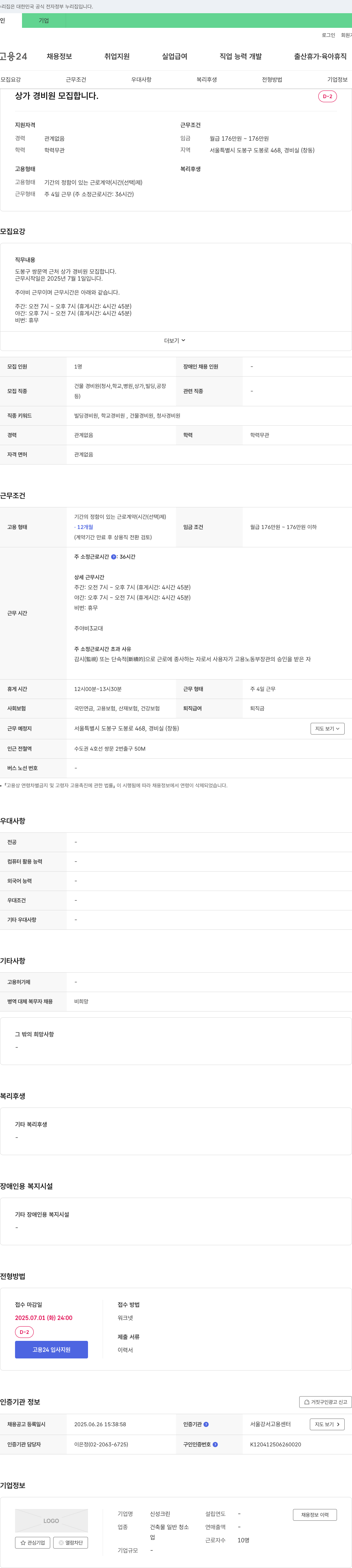Click break time 12시00분~13시30분
Viewport: 352px width, 1568px height.
(x=98, y=689)
